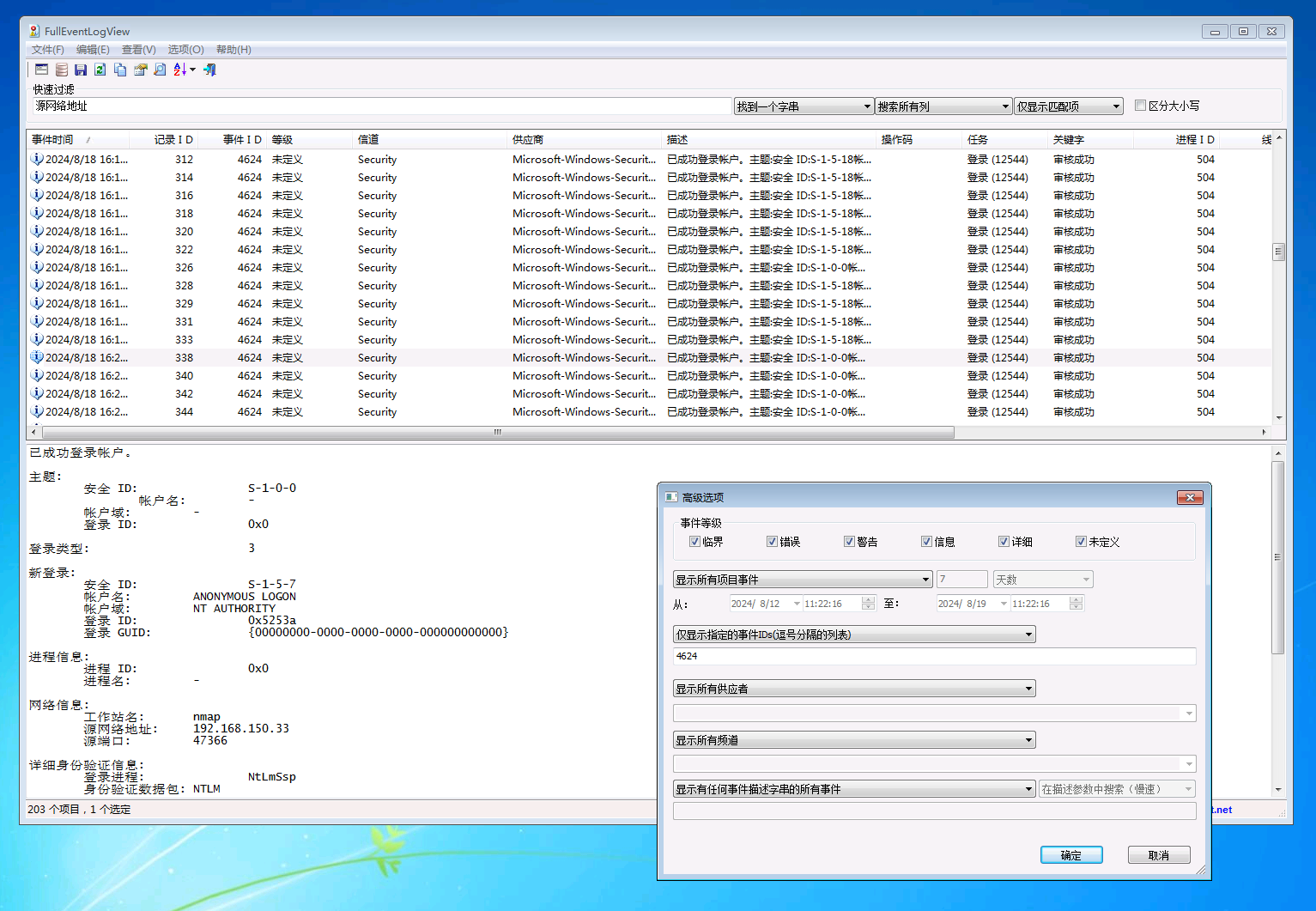Open the 文件(F) menu
Viewport: 1316px width, 911px height.
(x=48, y=50)
